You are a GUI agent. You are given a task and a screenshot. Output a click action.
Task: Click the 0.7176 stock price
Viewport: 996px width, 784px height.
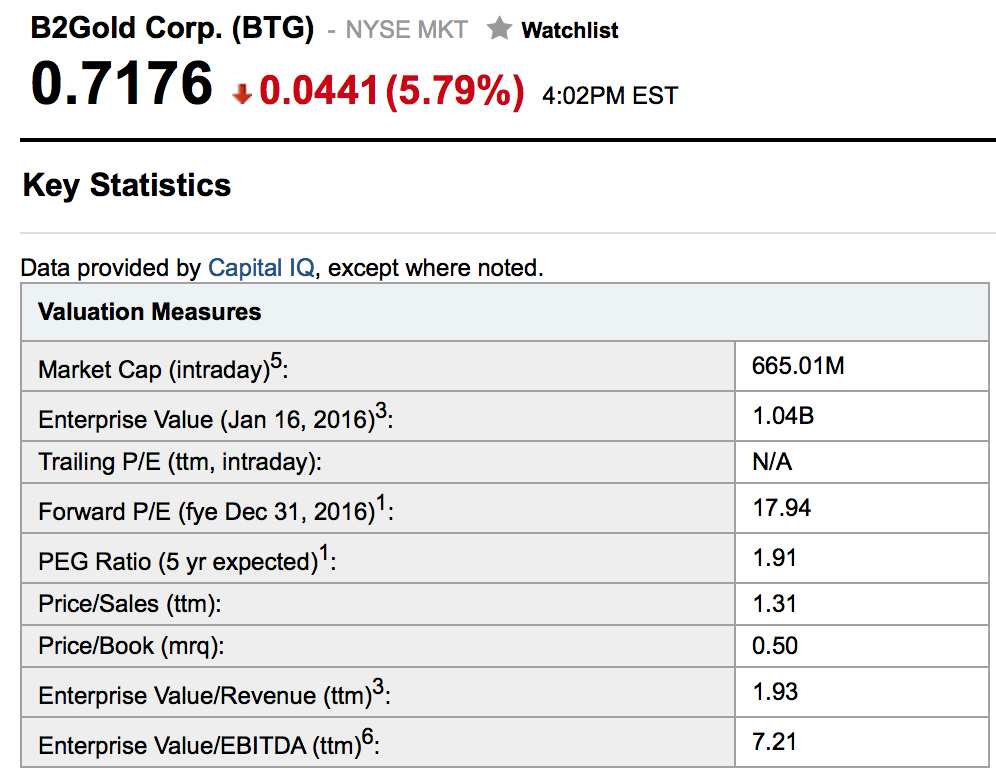[122, 83]
